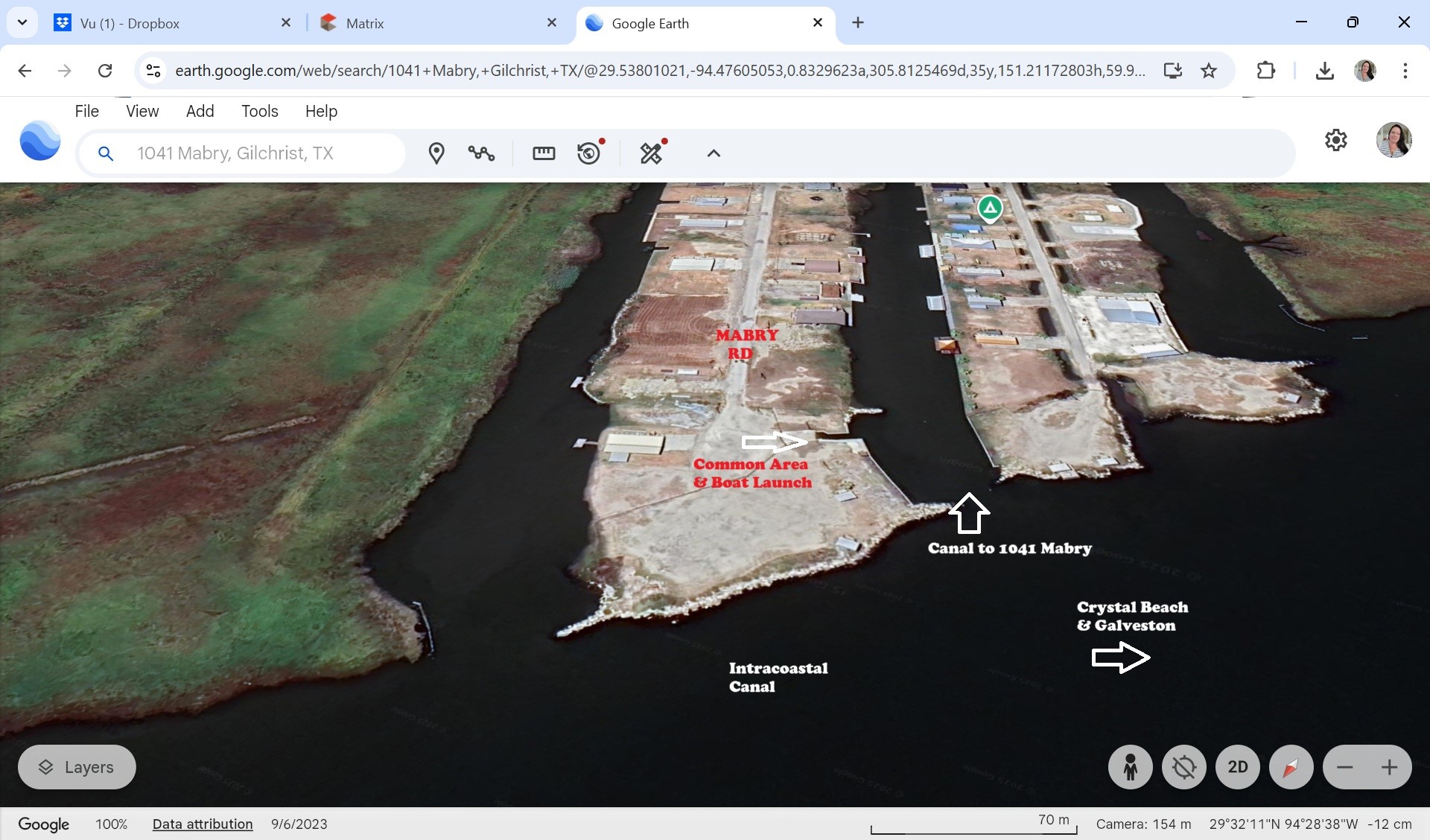The height and width of the screenshot is (840, 1430).
Task: Collapse the toolbar with the up chevron
Action: pos(714,153)
